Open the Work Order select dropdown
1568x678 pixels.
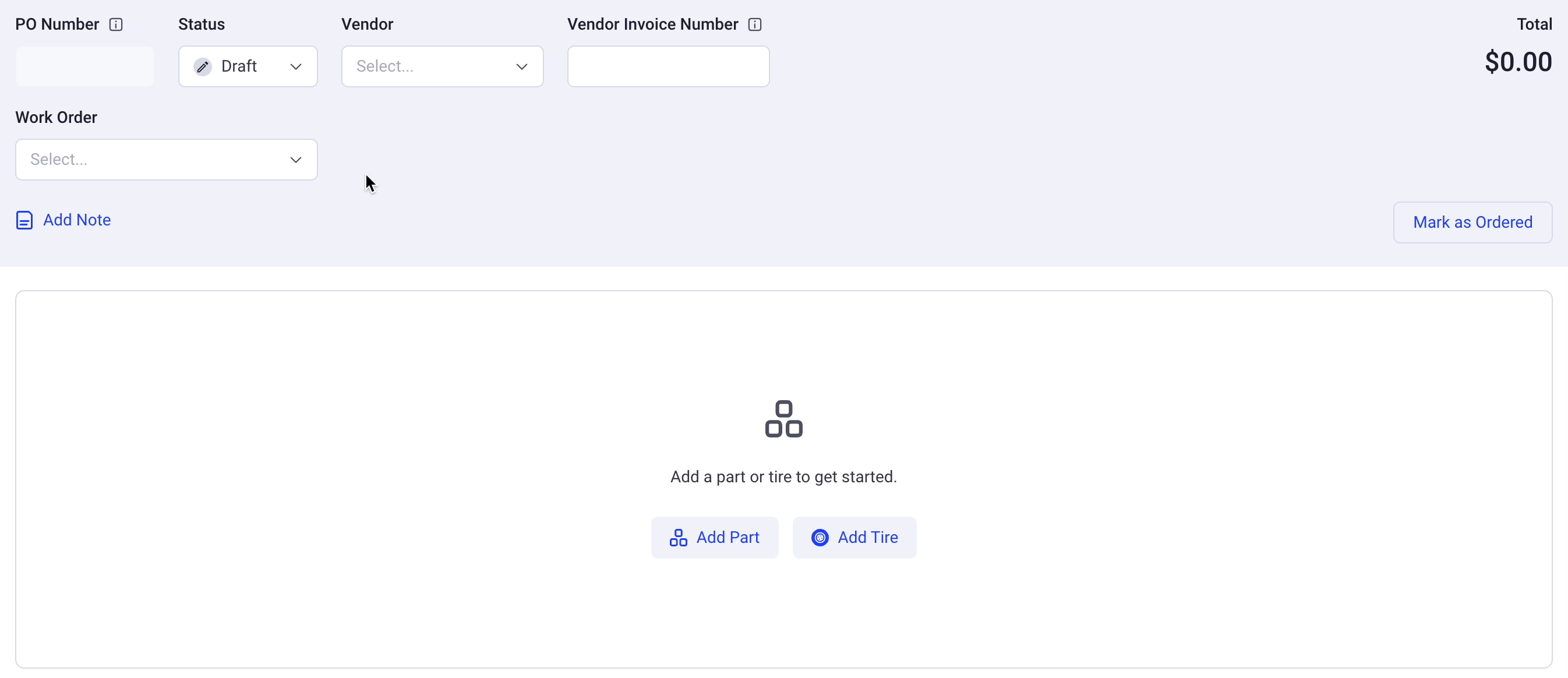coord(166,160)
